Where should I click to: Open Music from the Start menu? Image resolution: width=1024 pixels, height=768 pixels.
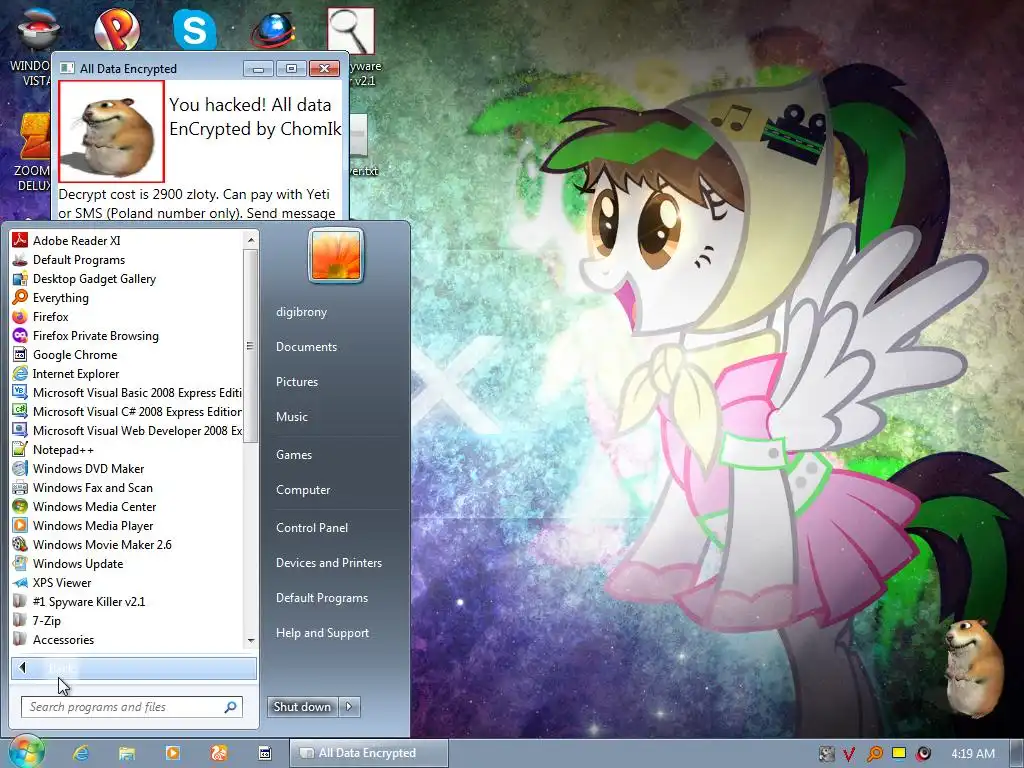click(x=291, y=417)
